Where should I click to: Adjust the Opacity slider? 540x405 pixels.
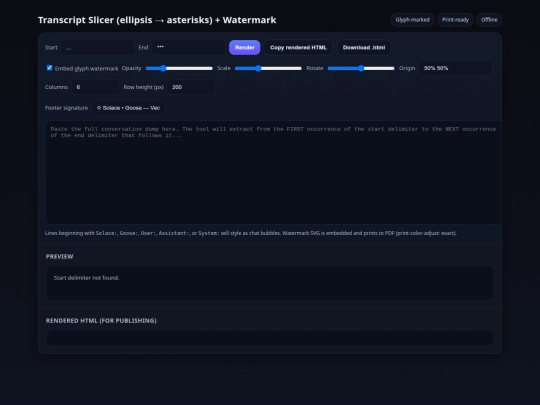179,68
